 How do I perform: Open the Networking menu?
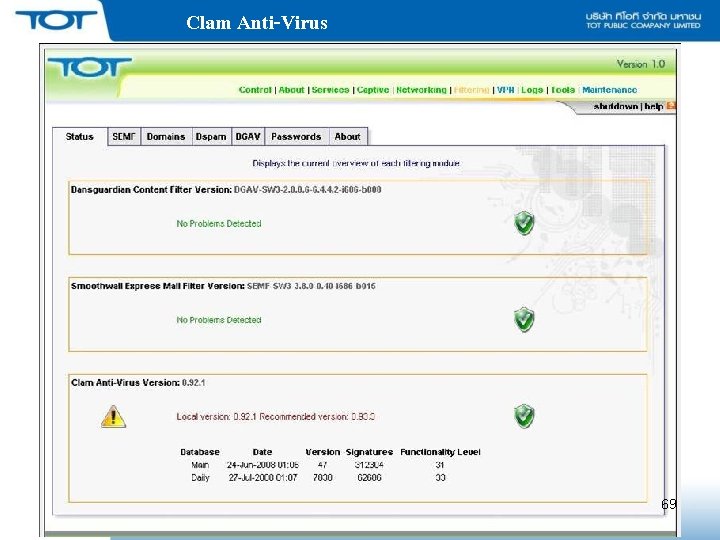point(421,90)
